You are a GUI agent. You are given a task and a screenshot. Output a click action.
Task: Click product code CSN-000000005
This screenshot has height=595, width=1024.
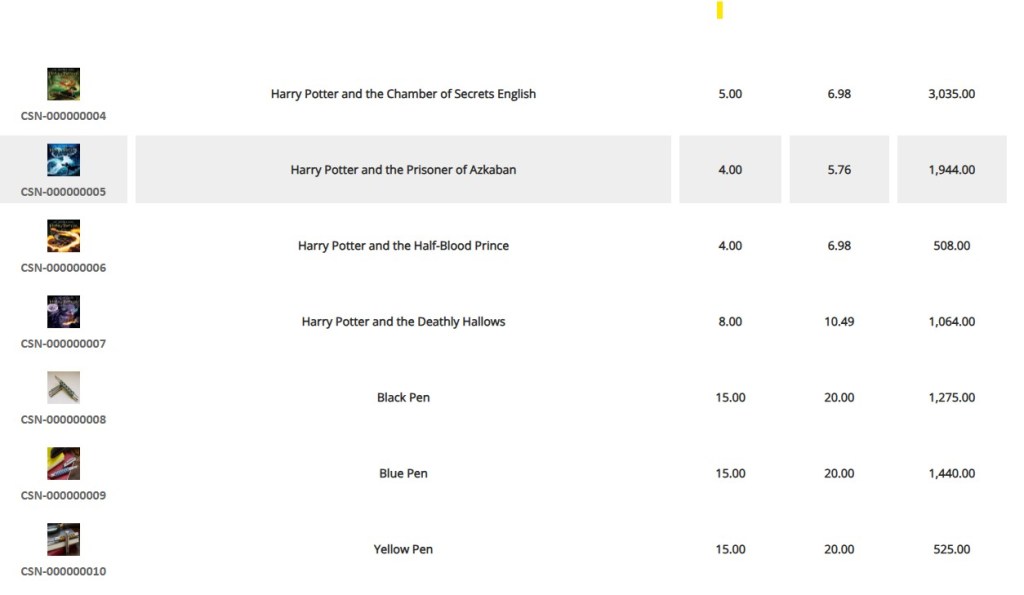(62, 191)
